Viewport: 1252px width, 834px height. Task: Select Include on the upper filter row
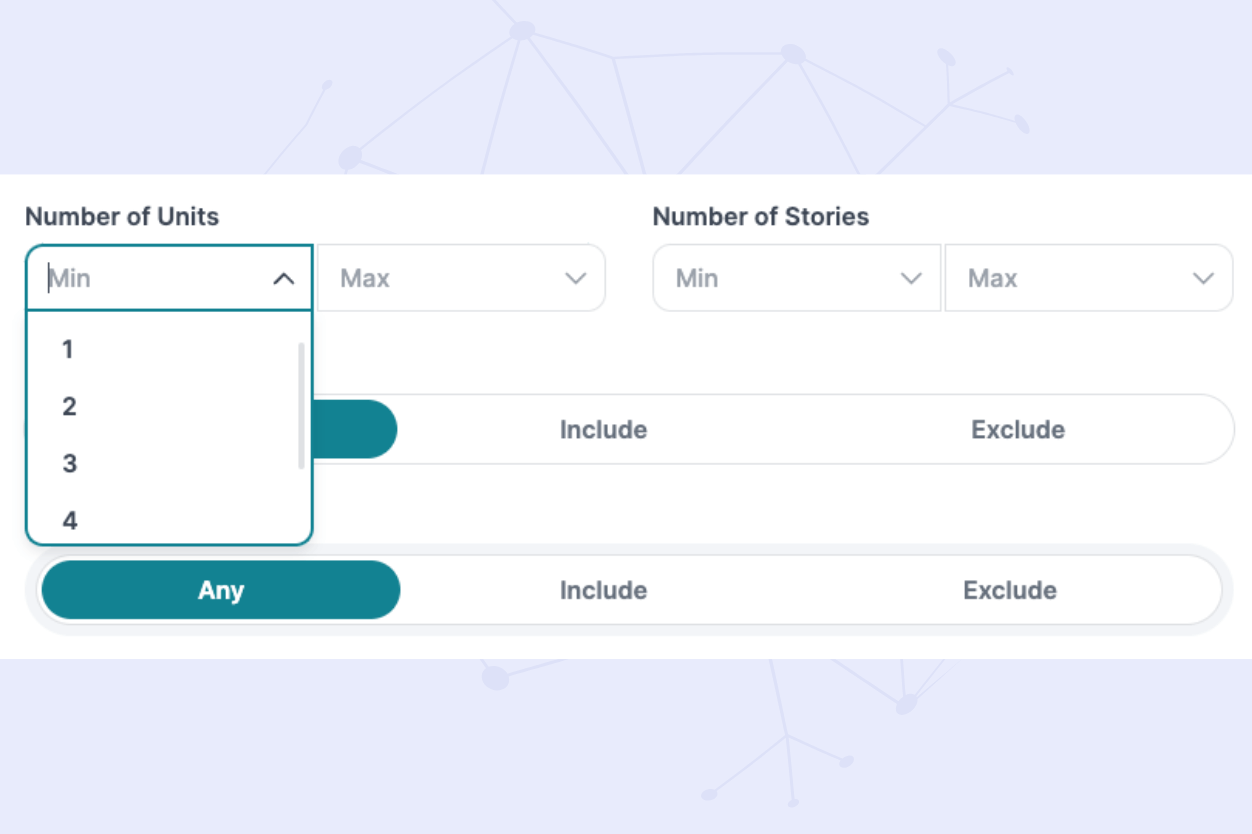(603, 429)
